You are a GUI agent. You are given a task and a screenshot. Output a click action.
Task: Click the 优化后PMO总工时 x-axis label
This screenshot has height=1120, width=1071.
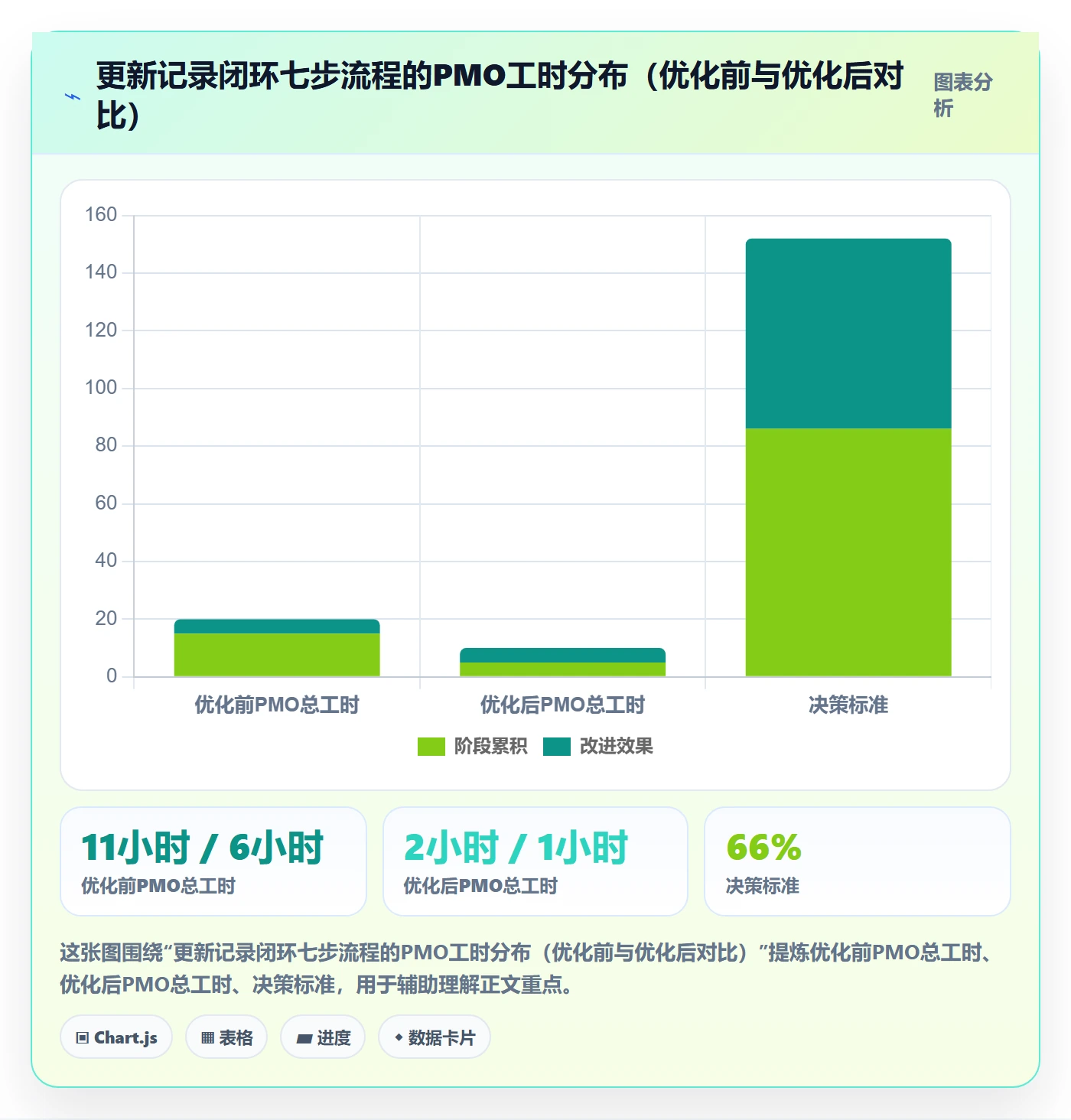(562, 705)
